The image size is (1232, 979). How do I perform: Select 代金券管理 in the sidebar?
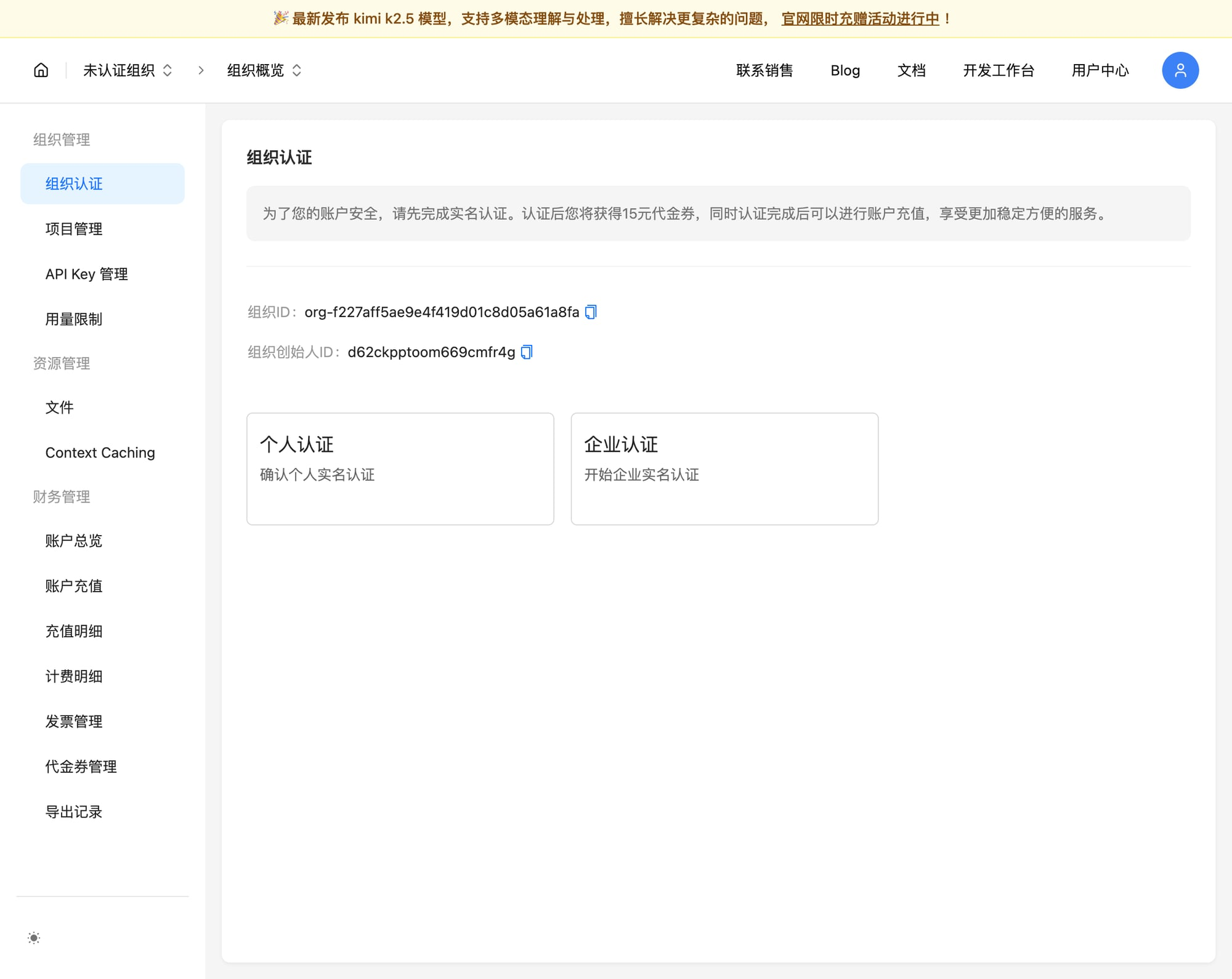click(x=81, y=767)
